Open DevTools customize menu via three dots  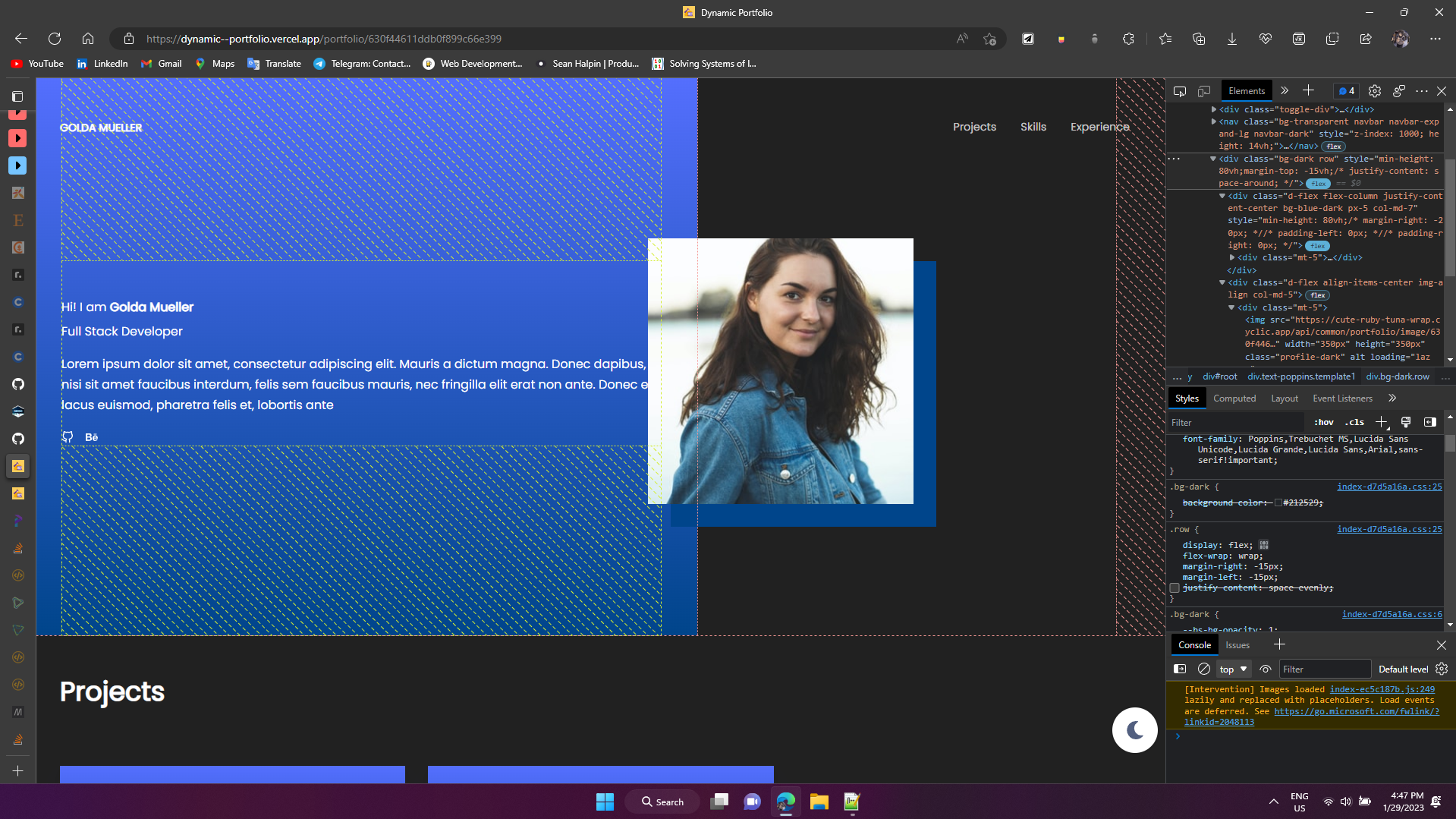coord(1421,90)
